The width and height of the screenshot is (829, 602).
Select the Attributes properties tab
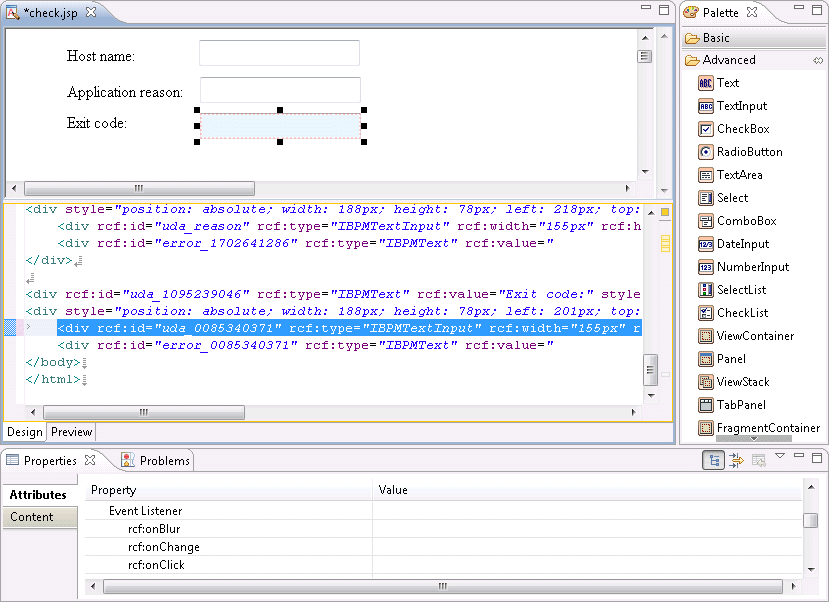click(39, 495)
